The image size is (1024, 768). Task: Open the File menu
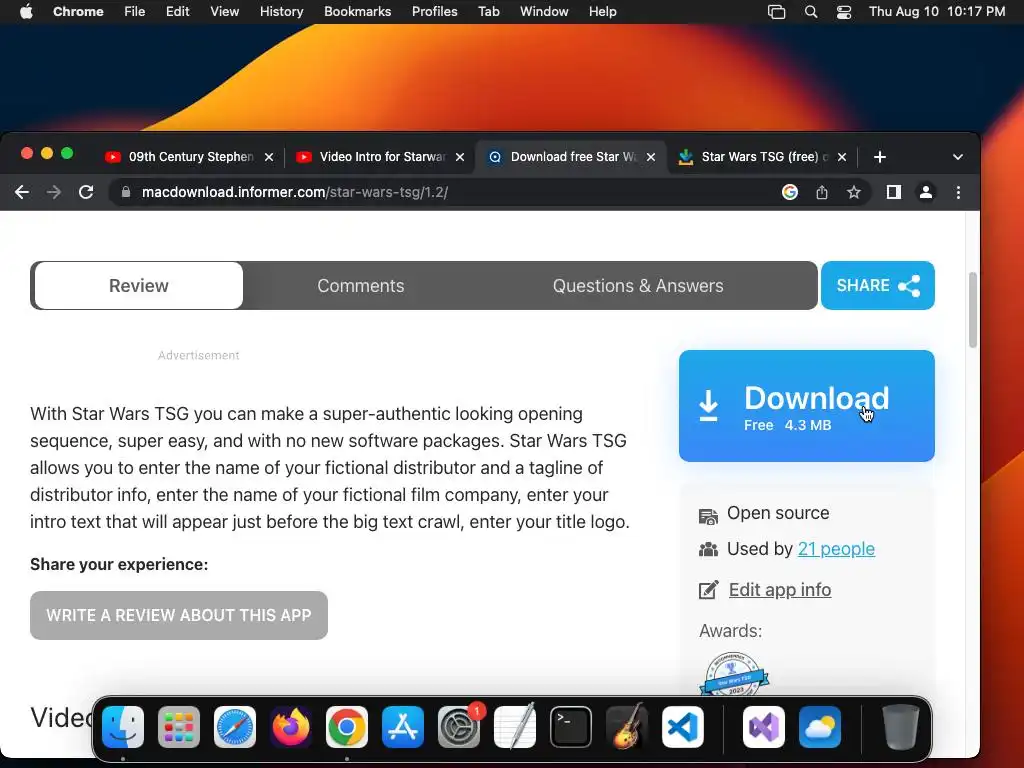(135, 11)
